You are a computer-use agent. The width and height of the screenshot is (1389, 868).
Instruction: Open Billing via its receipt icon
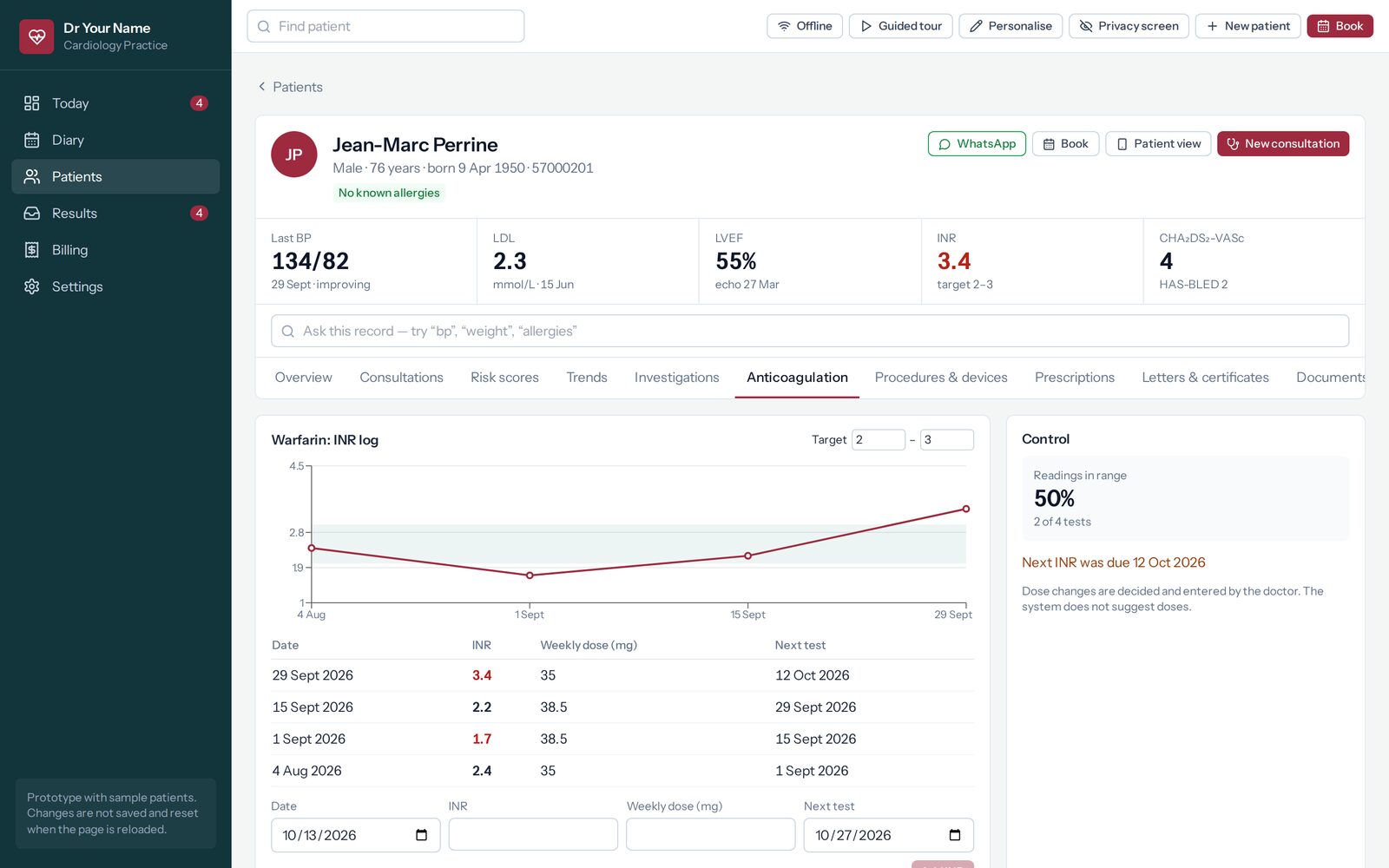[32, 250]
